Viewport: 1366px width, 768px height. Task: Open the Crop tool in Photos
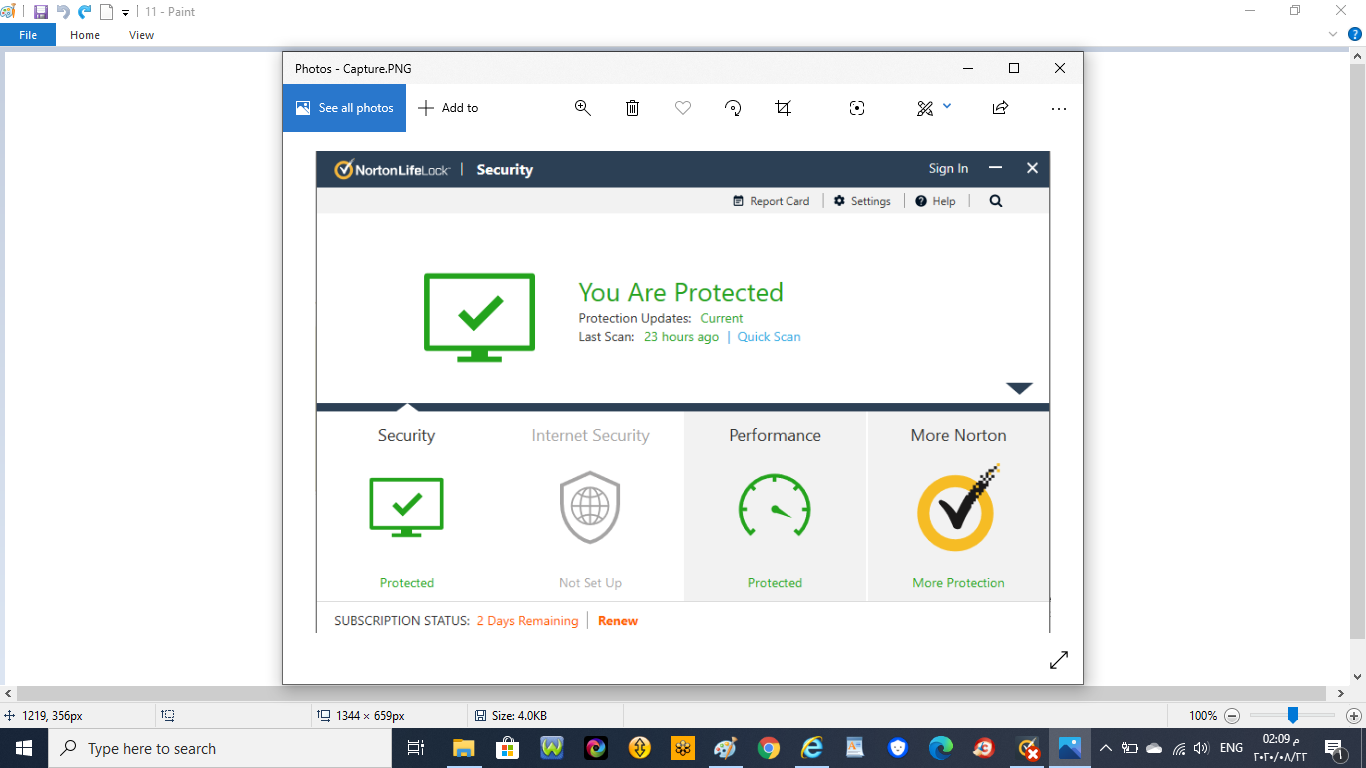pyautogui.click(x=783, y=108)
